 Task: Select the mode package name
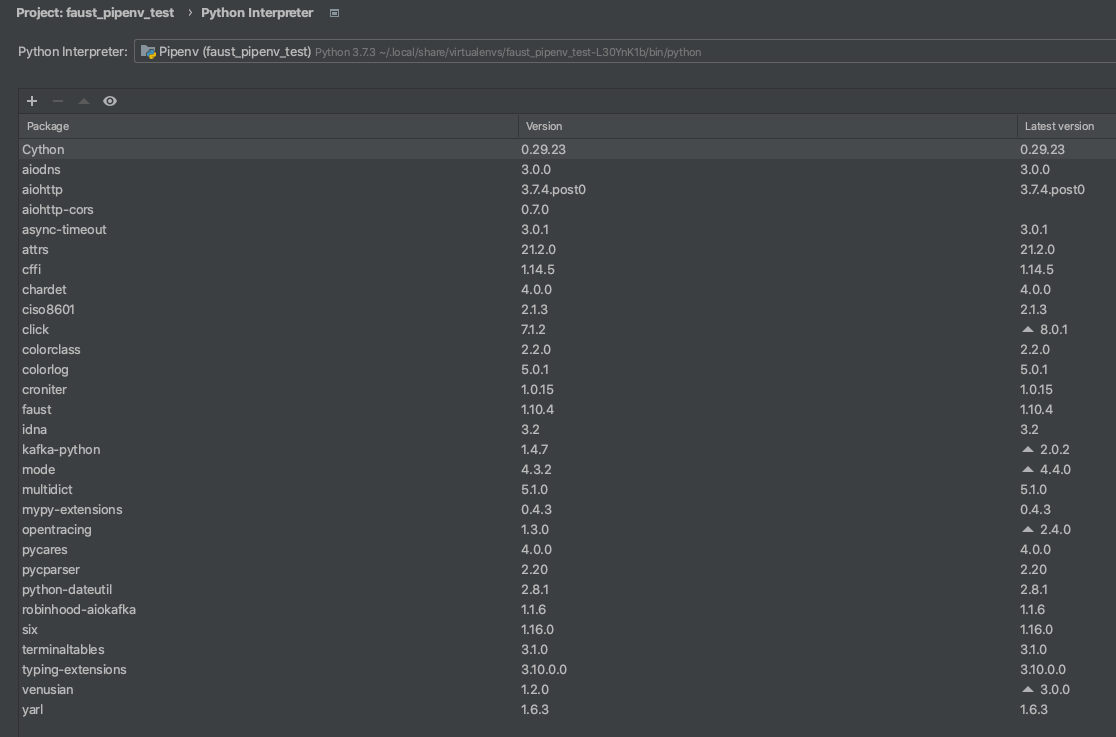click(x=38, y=469)
